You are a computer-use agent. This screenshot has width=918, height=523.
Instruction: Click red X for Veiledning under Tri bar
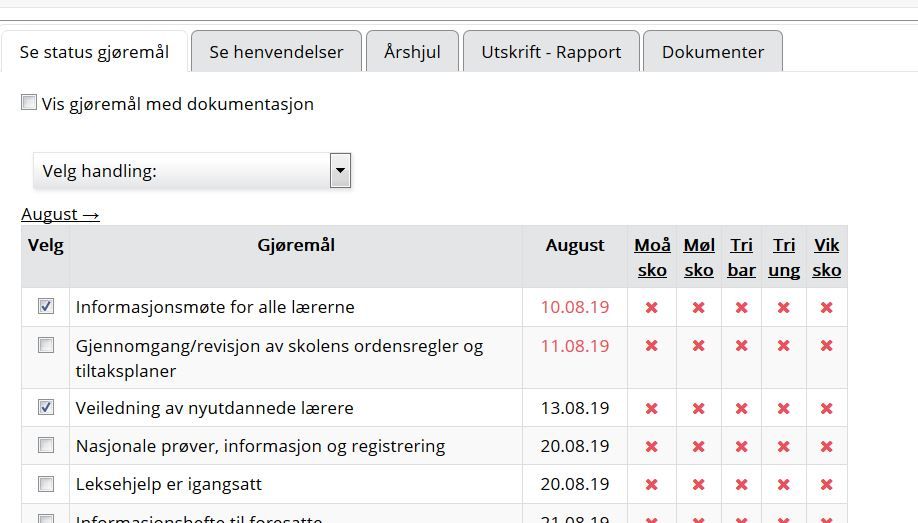tap(741, 408)
